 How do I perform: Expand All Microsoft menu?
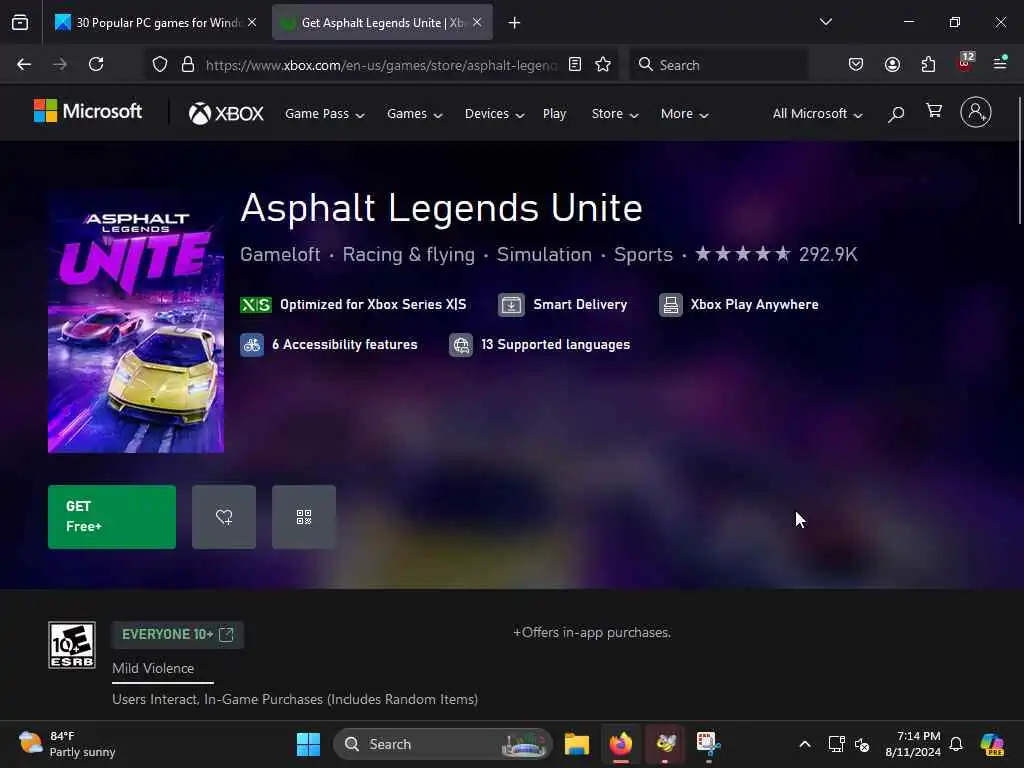818,114
